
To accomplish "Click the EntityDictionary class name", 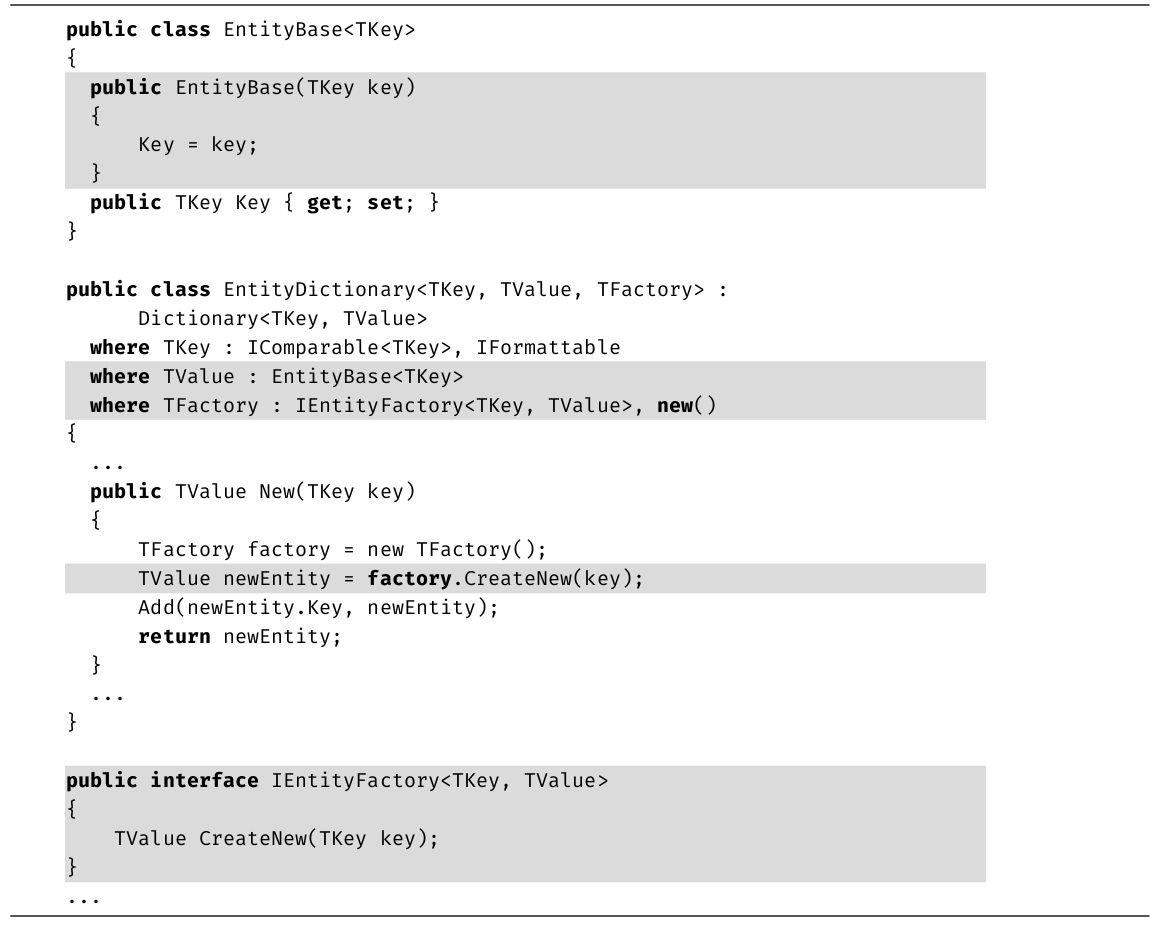I will pyautogui.click(x=319, y=290).
